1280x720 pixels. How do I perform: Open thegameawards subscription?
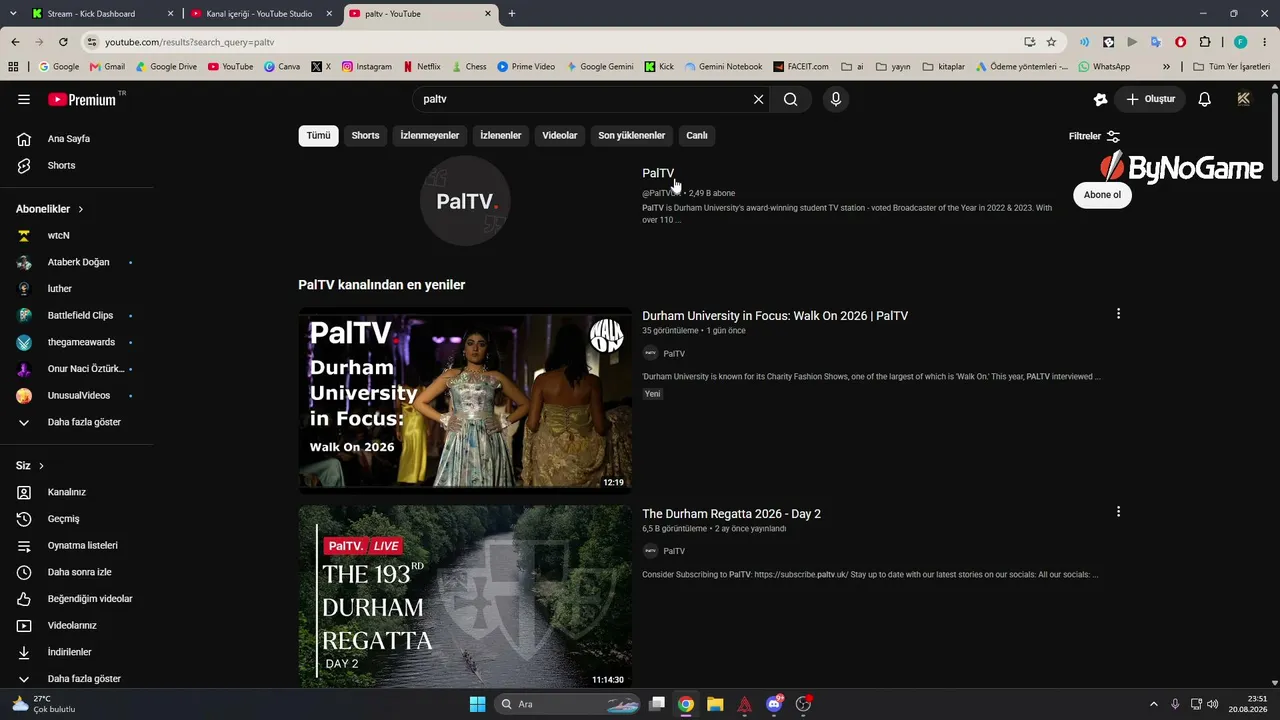tap(77, 342)
